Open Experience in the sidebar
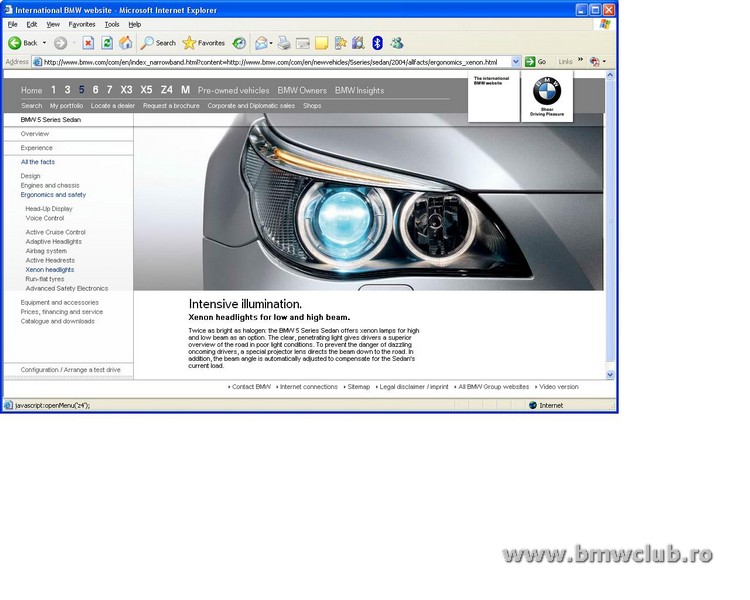 coord(36,148)
